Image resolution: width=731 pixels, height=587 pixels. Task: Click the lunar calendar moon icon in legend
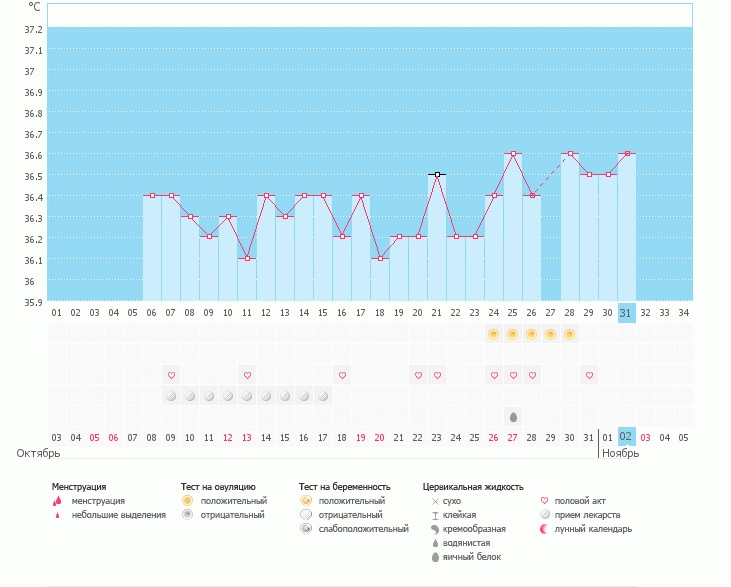(x=545, y=529)
